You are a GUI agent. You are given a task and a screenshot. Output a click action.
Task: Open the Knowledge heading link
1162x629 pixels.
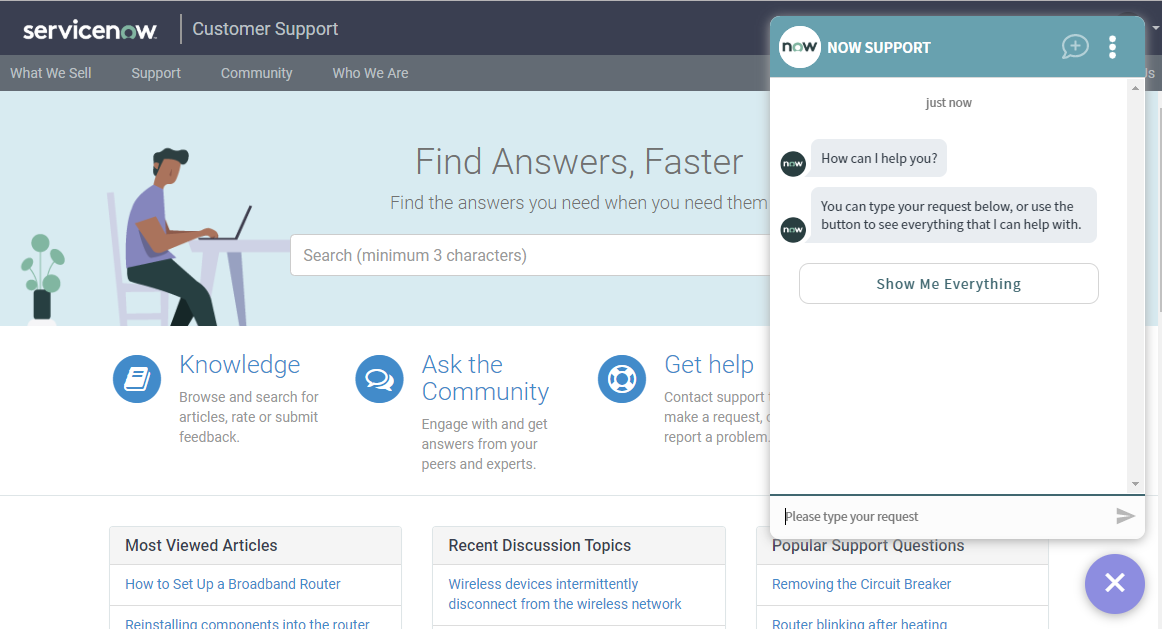point(239,365)
